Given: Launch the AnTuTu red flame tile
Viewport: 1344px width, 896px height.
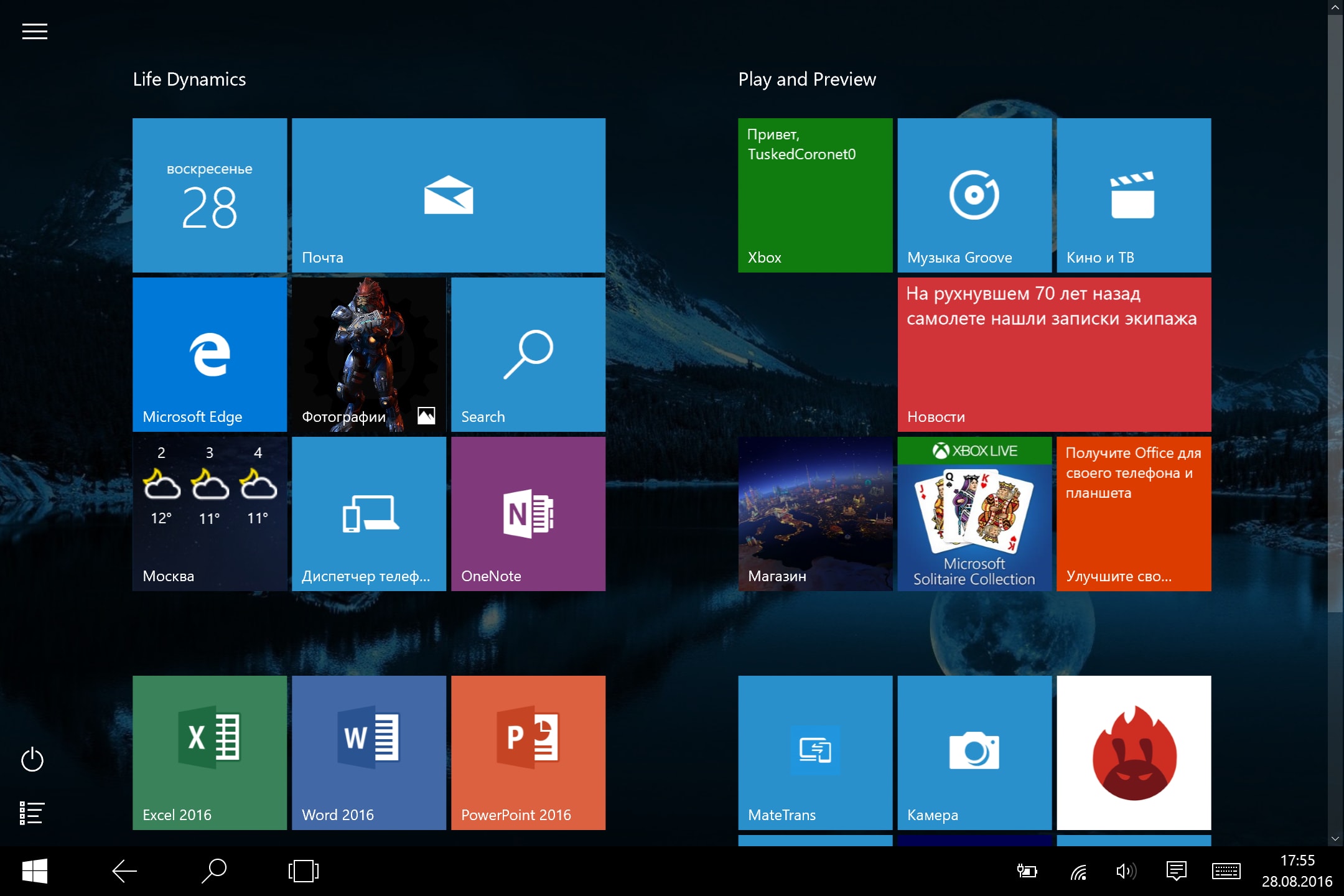Looking at the screenshot, I should point(1134,753).
